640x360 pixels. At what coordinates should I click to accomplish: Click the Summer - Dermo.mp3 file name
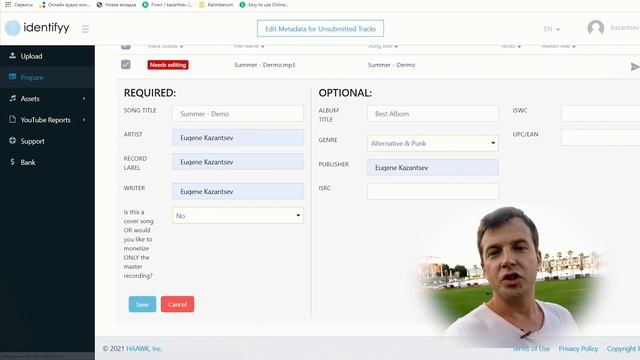[x=264, y=65]
